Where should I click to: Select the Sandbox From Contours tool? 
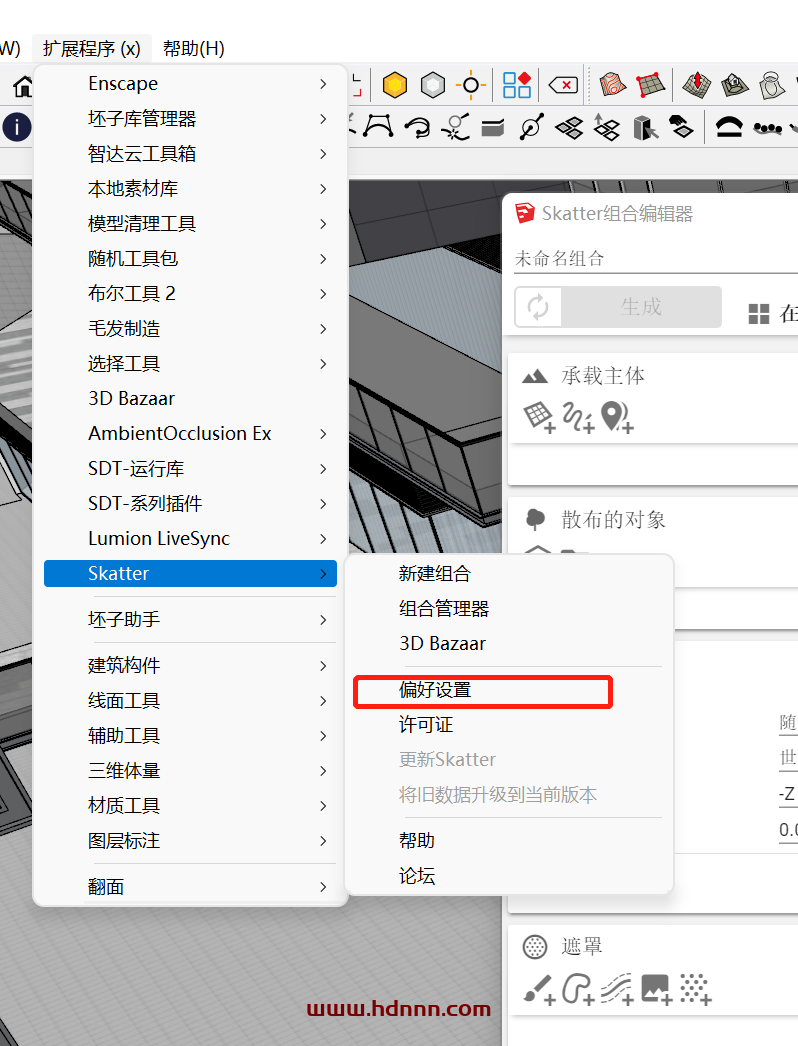pyautogui.click(x=612, y=85)
